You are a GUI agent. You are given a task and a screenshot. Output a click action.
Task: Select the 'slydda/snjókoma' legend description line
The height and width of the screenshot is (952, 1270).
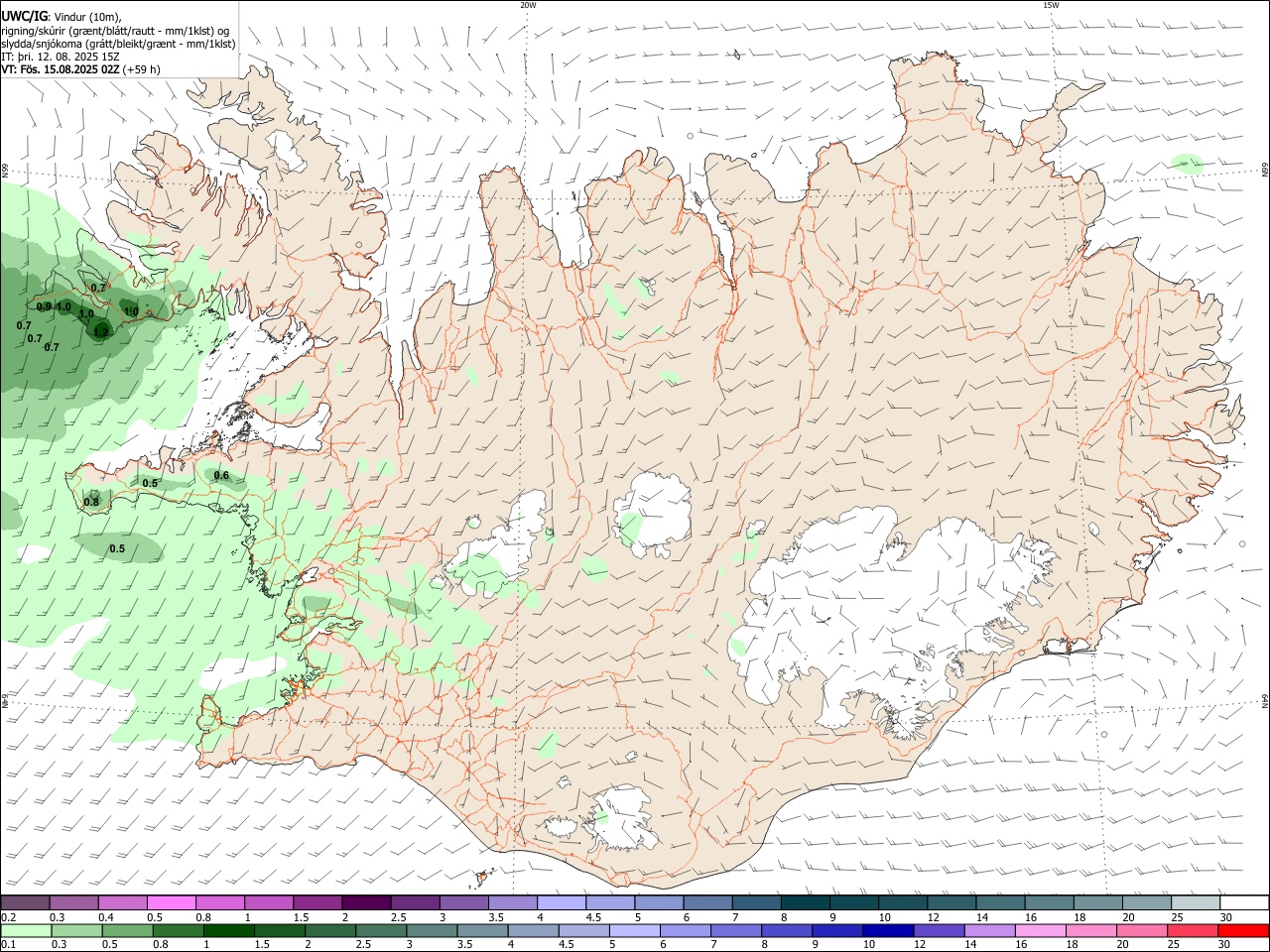point(118,44)
